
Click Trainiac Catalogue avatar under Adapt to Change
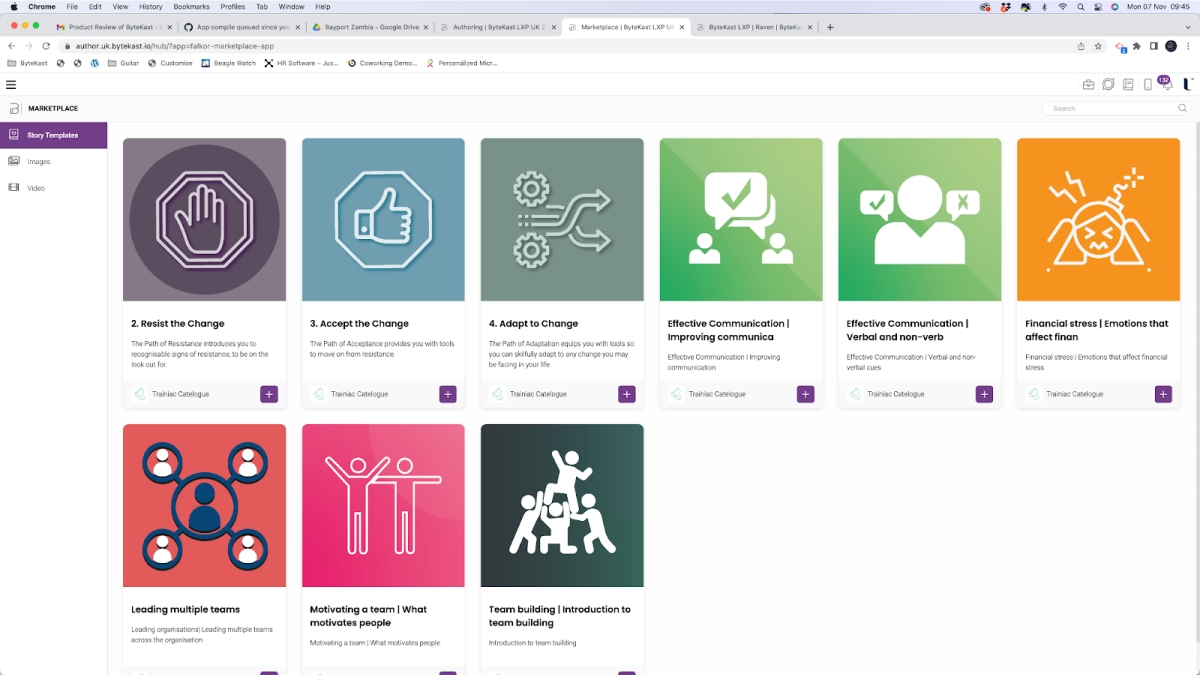497,394
